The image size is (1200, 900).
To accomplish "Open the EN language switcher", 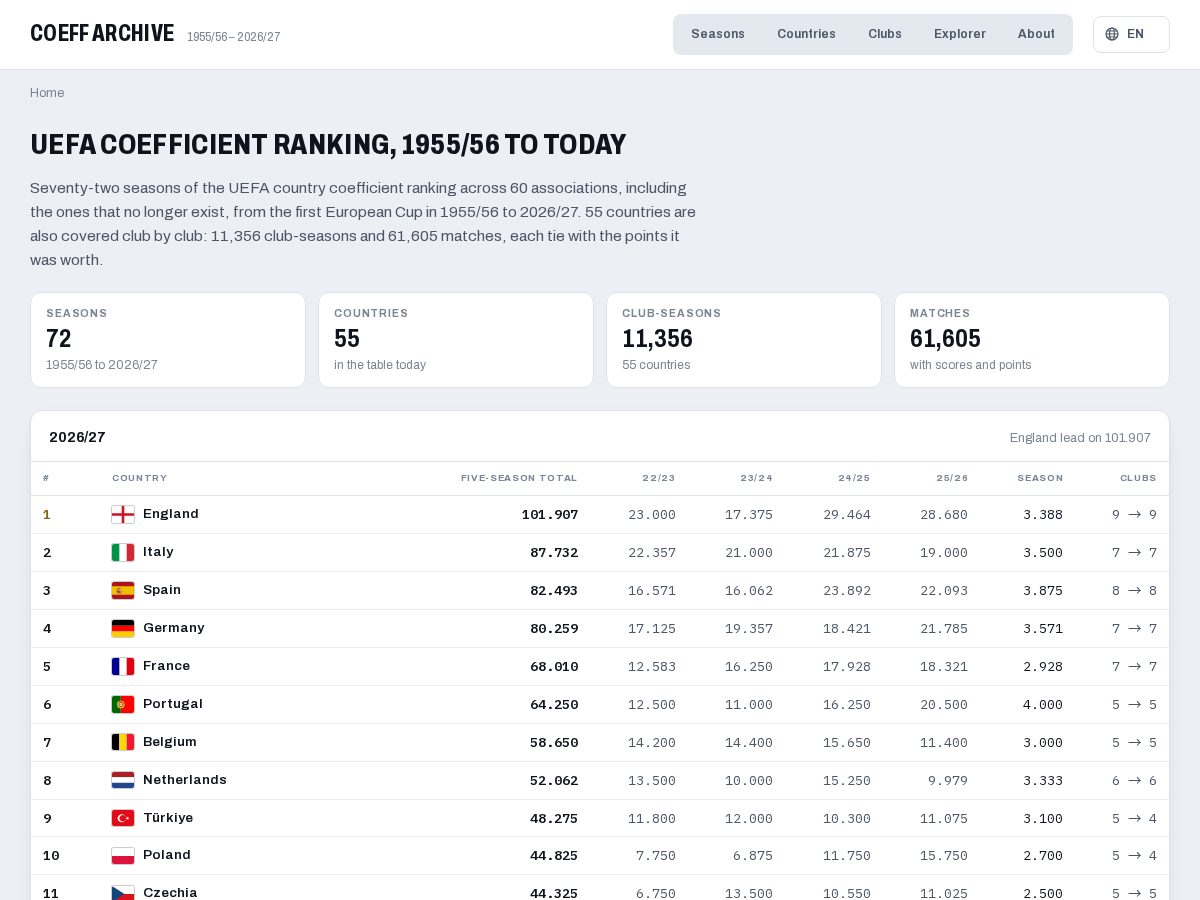I will pos(1131,34).
